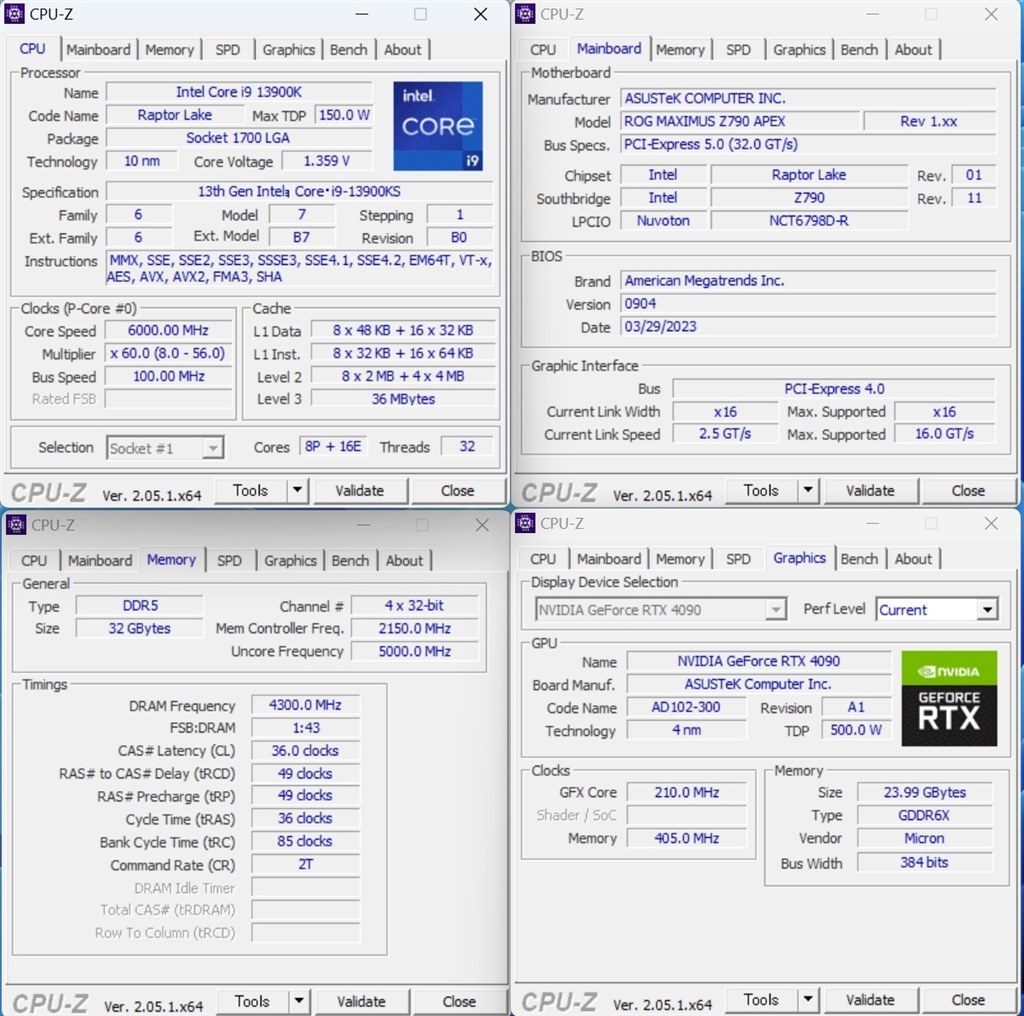This screenshot has height=1016, width=1024.
Task: Minimize the top-left CPU window
Action: (362, 14)
